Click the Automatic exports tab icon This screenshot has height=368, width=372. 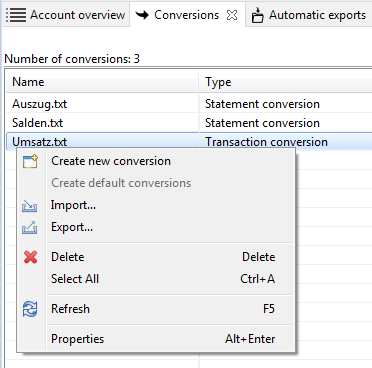(257, 15)
